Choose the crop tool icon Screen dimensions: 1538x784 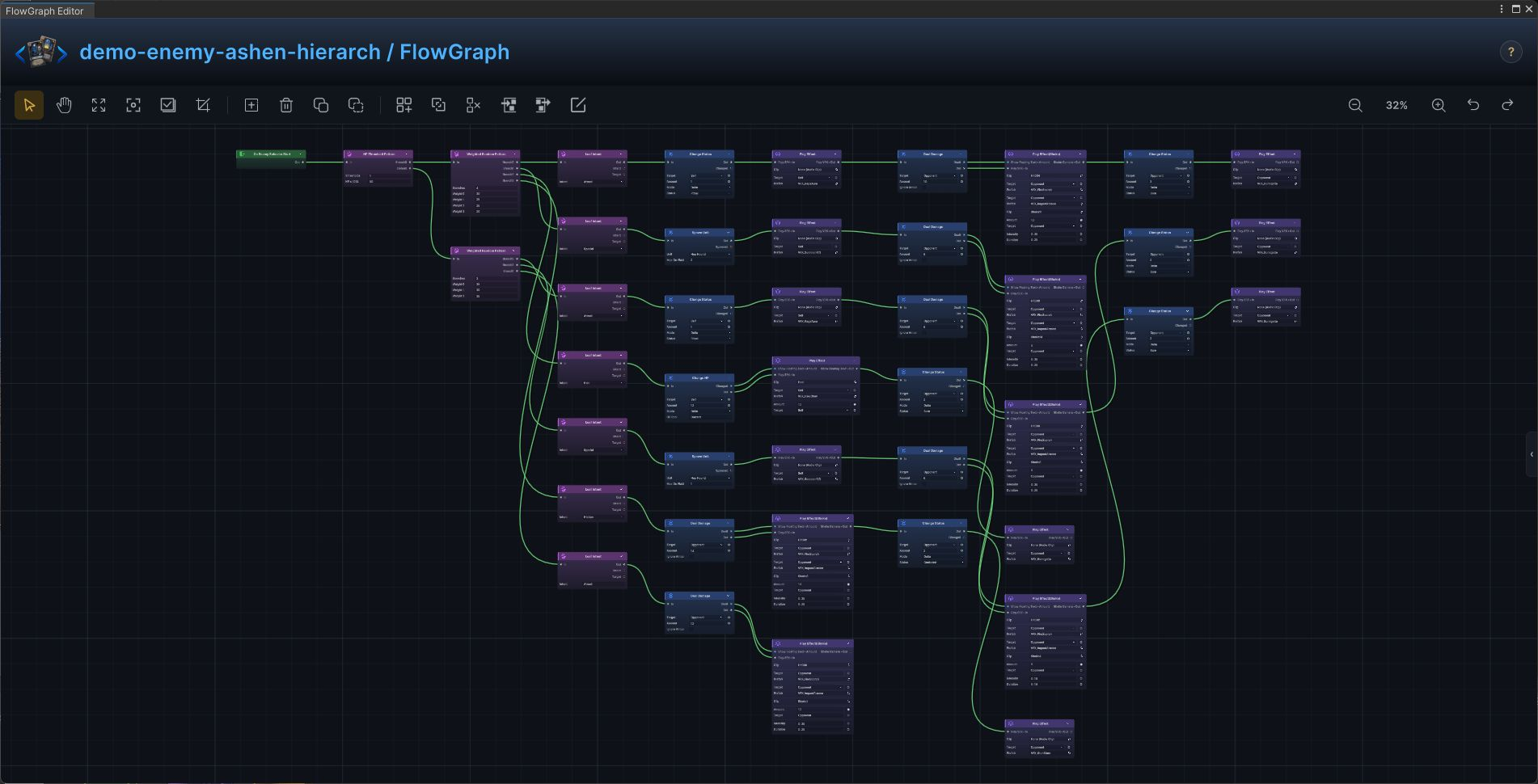coord(203,105)
